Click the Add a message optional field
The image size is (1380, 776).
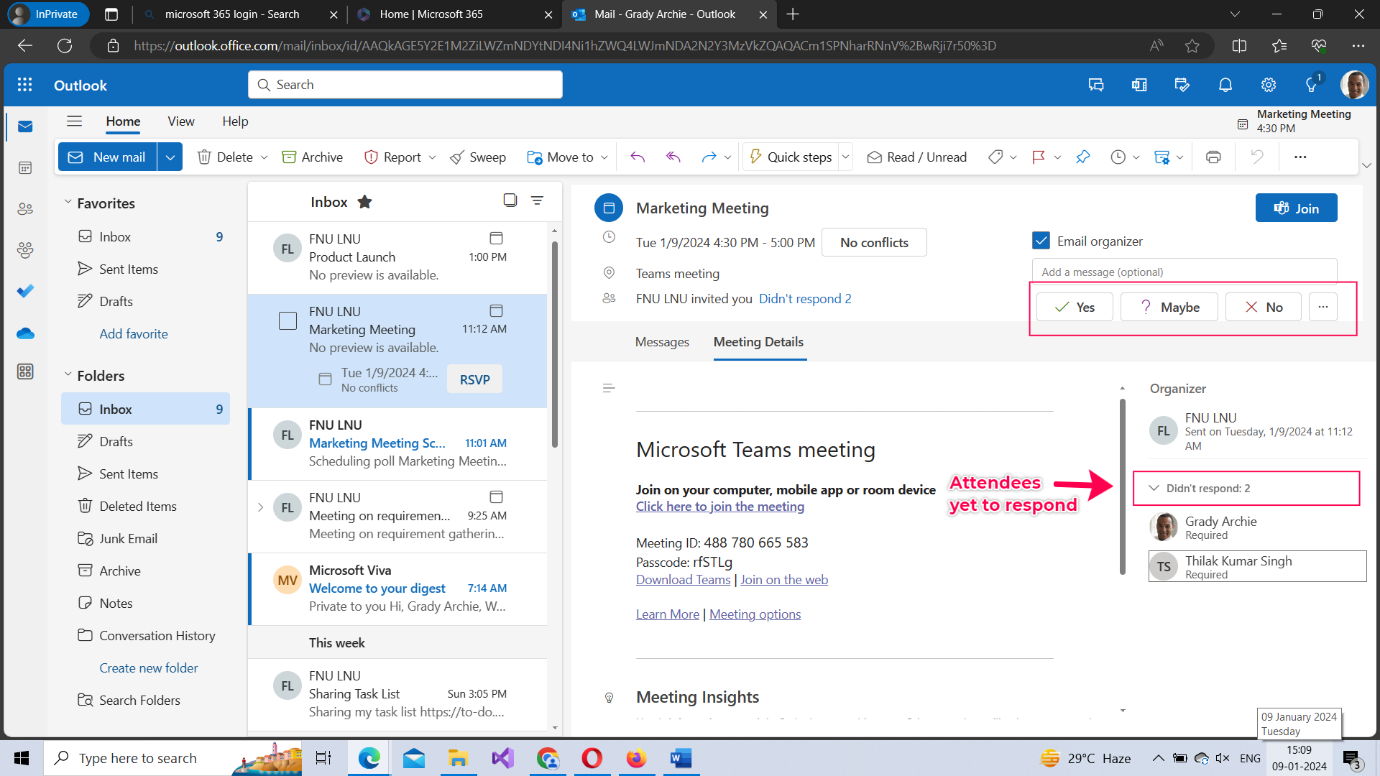[1184, 272]
